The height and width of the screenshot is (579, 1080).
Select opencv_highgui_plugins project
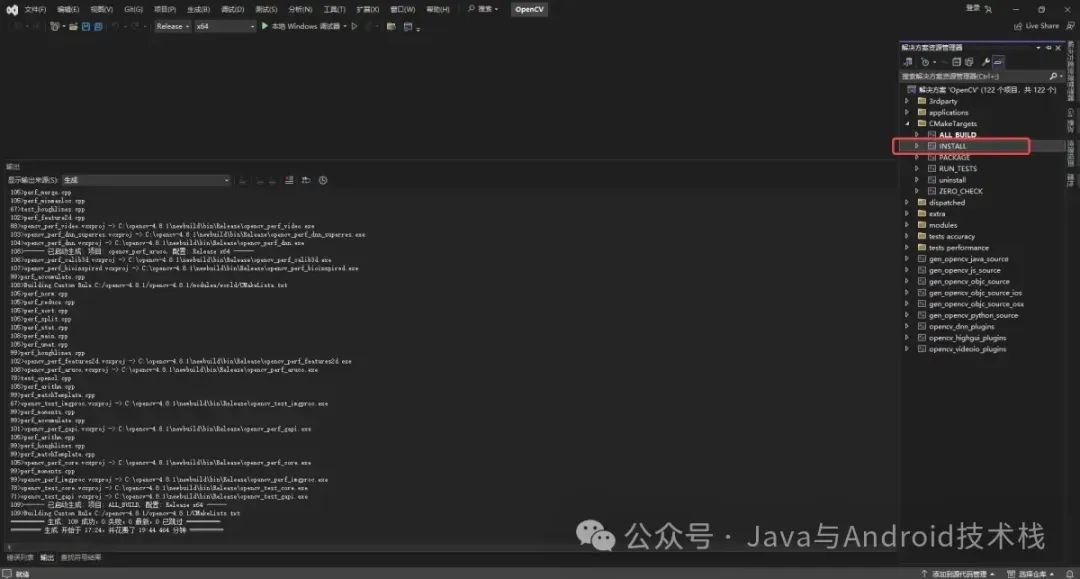(966, 338)
